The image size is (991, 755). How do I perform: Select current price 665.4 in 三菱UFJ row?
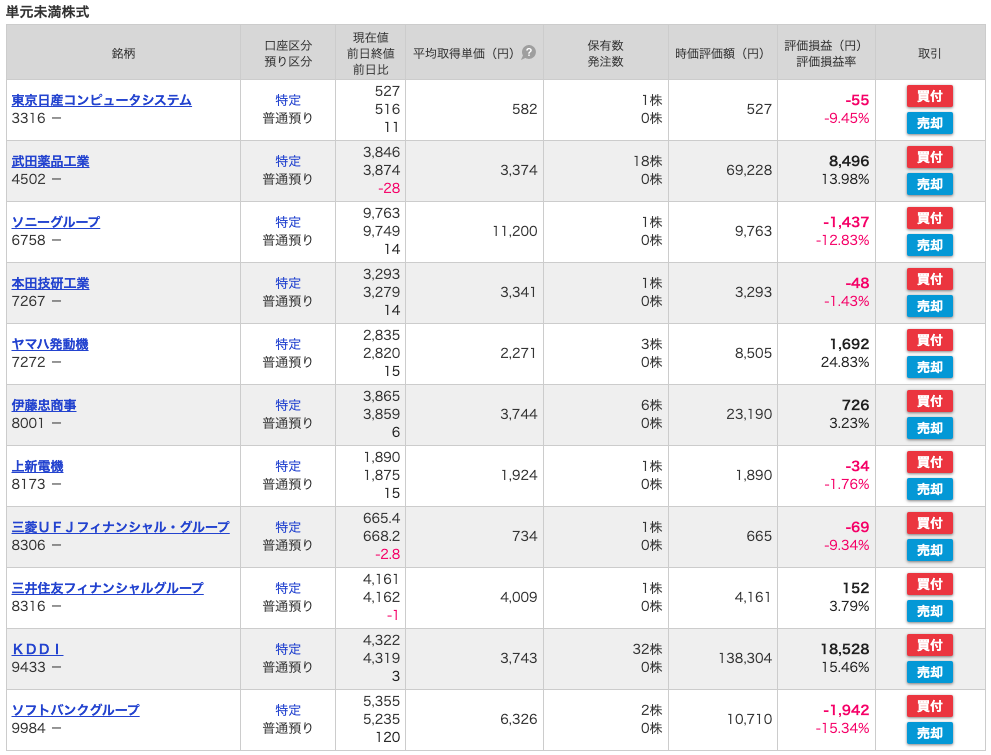(381, 518)
